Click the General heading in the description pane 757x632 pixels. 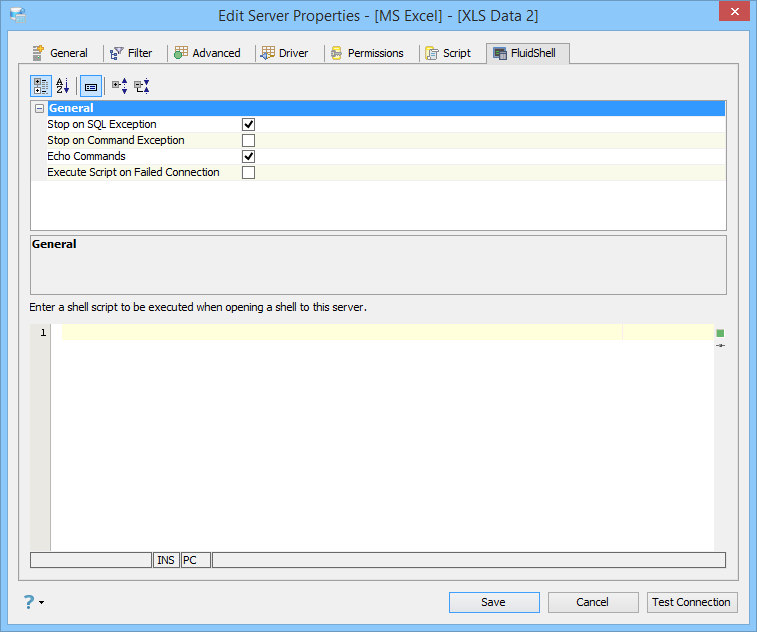click(54, 244)
